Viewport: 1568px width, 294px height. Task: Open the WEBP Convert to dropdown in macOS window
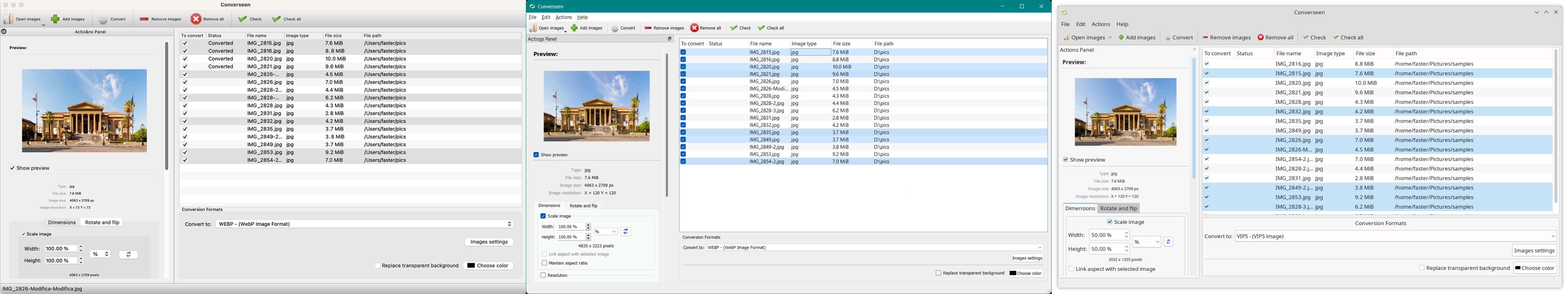point(364,224)
